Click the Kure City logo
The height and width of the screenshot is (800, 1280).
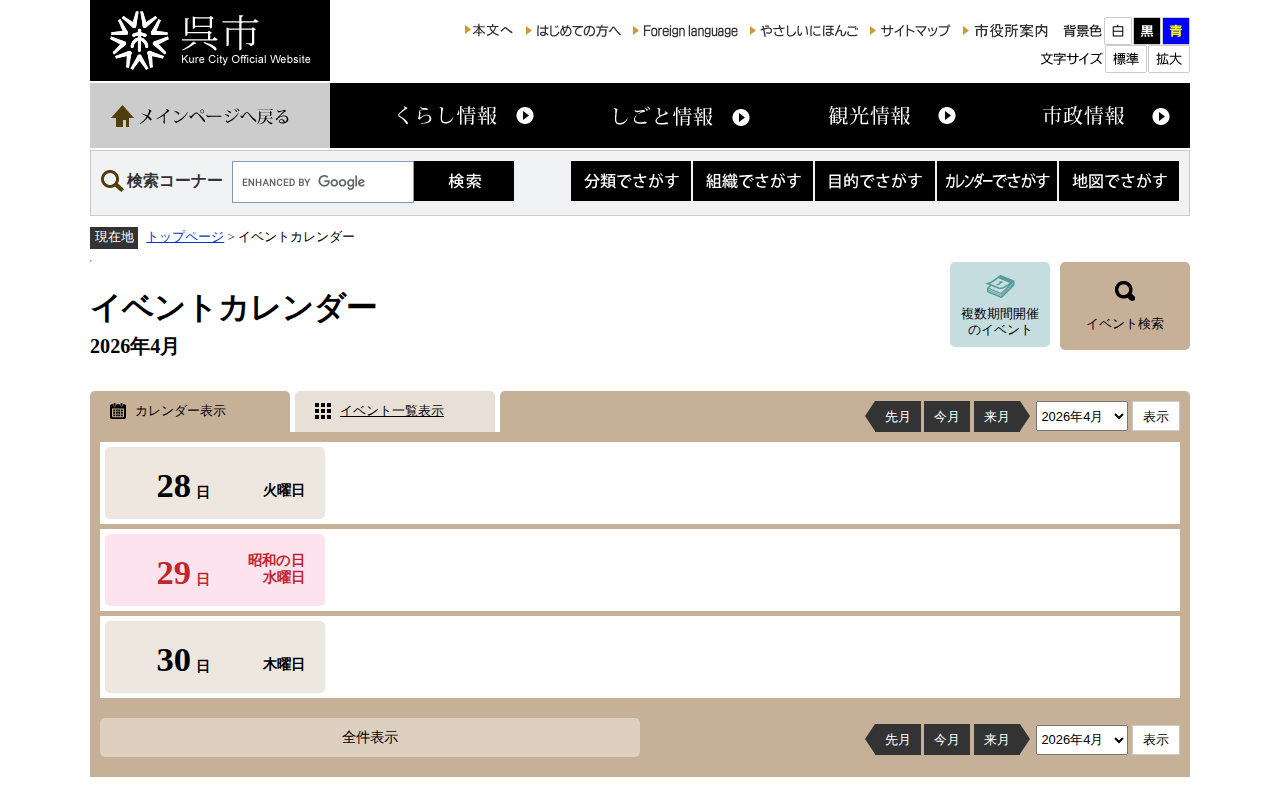coord(210,41)
